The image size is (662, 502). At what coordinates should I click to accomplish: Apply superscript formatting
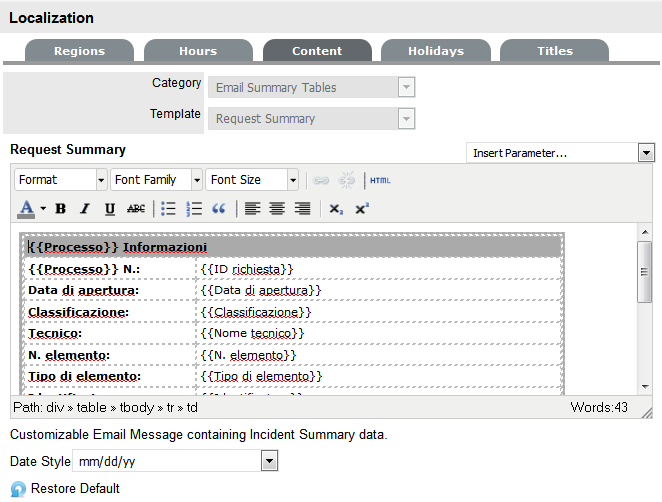click(362, 209)
